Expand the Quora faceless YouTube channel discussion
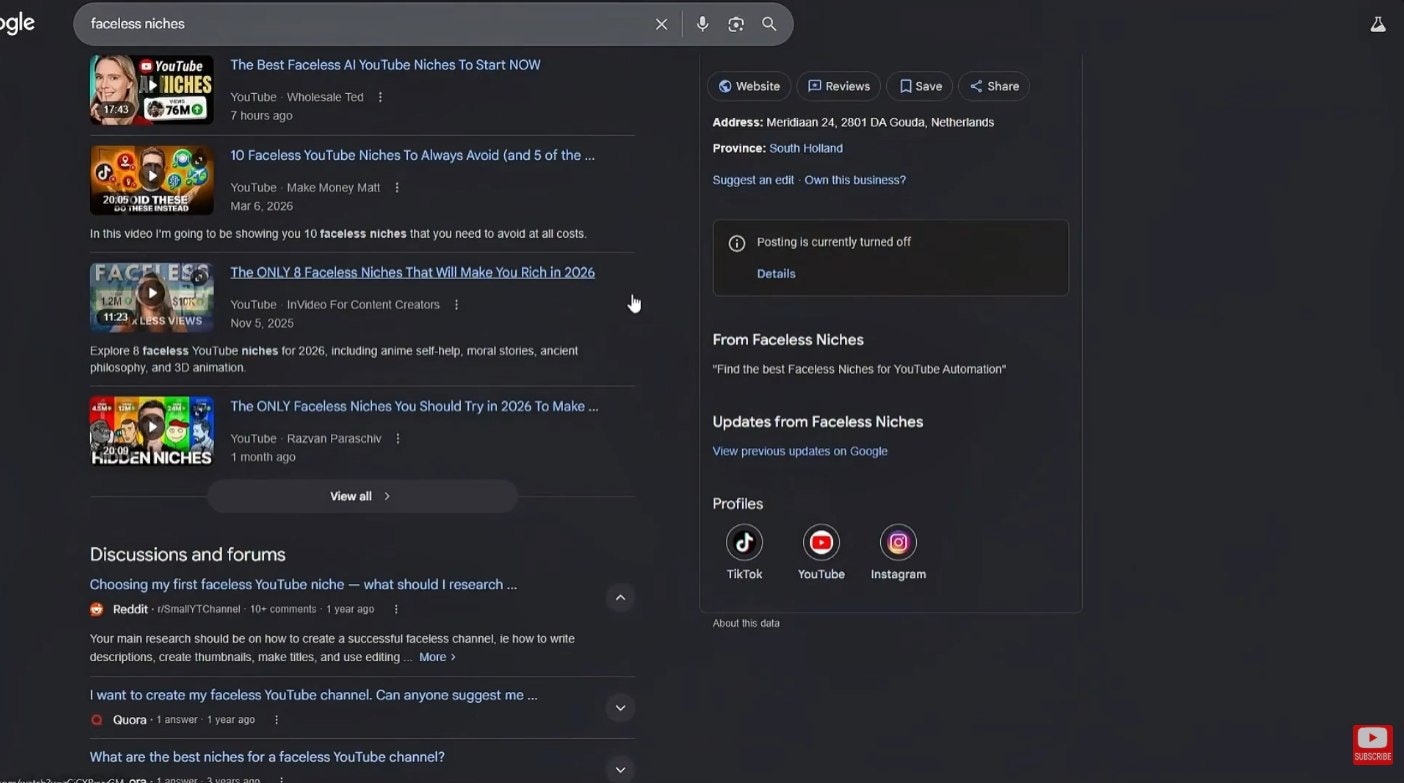Image resolution: width=1404 pixels, height=783 pixels. (620, 708)
